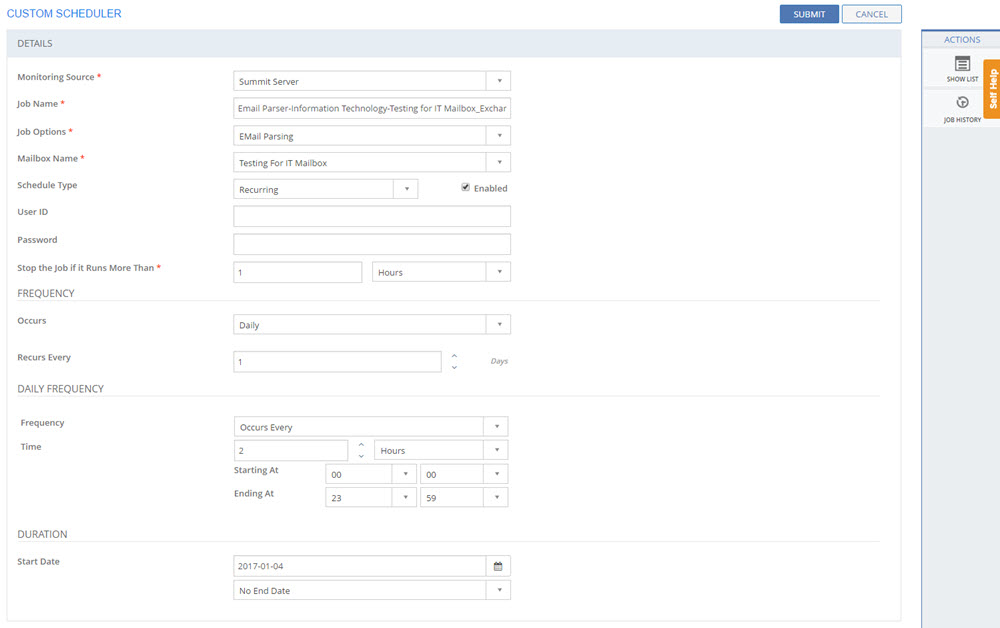Open the Job Options dropdown
Image resolution: width=1000 pixels, height=628 pixels.
498,136
